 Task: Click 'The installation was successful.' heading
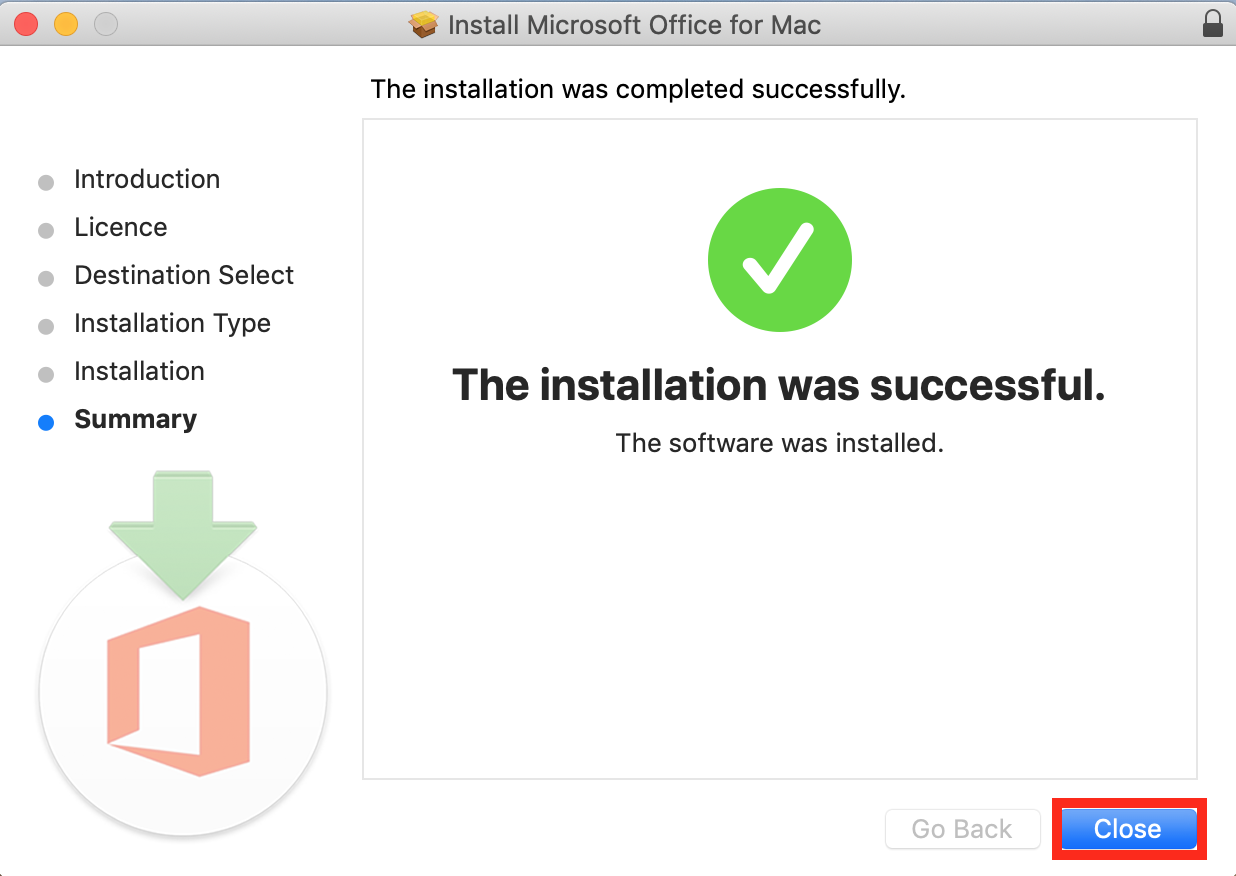[x=779, y=385]
